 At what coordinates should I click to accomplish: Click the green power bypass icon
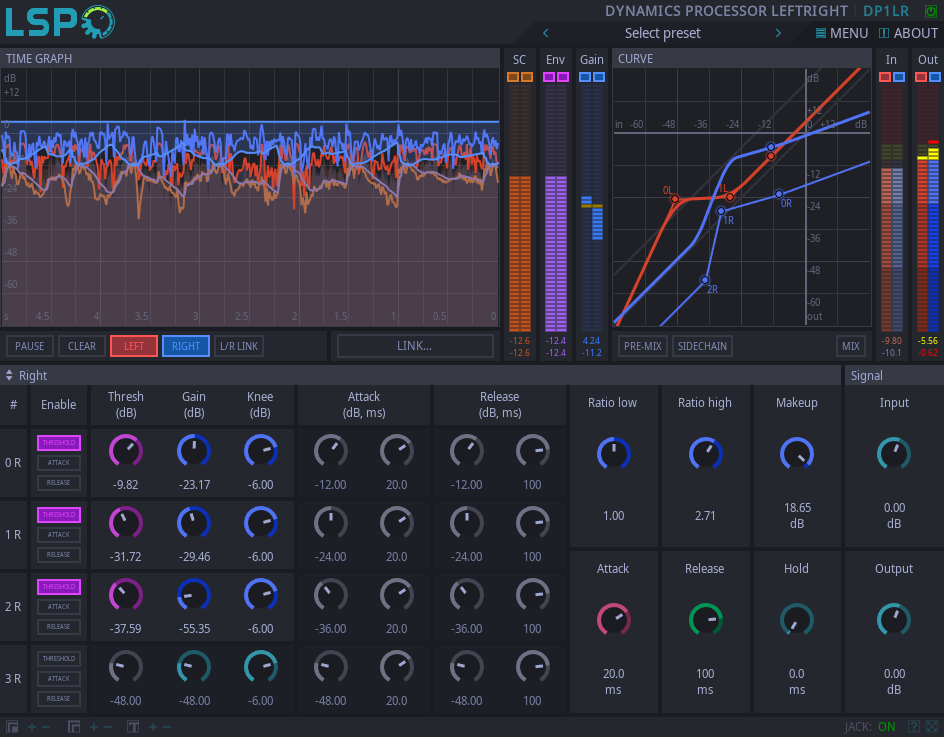pyautogui.click(x=931, y=11)
